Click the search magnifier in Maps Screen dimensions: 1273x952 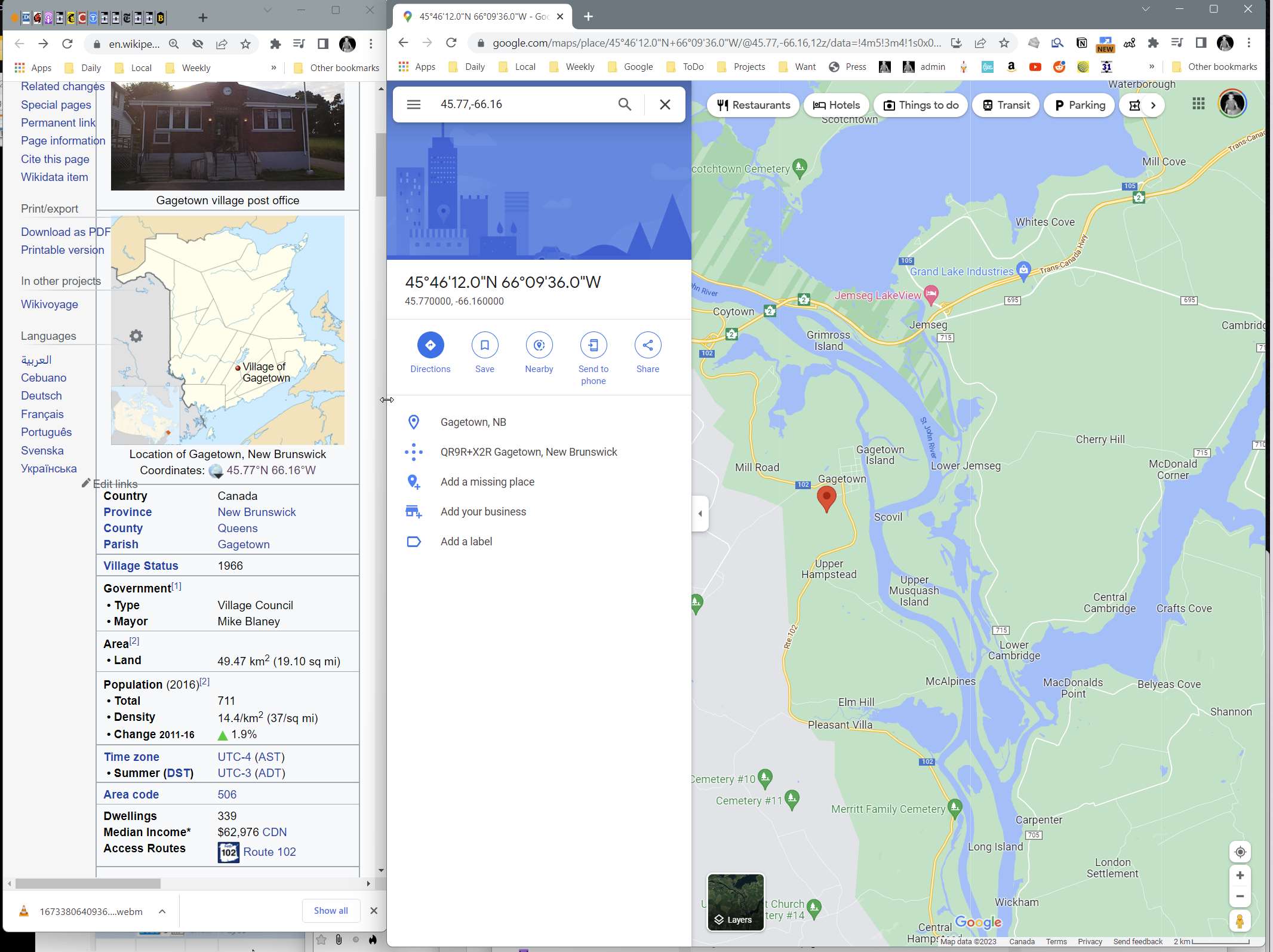pyautogui.click(x=625, y=105)
